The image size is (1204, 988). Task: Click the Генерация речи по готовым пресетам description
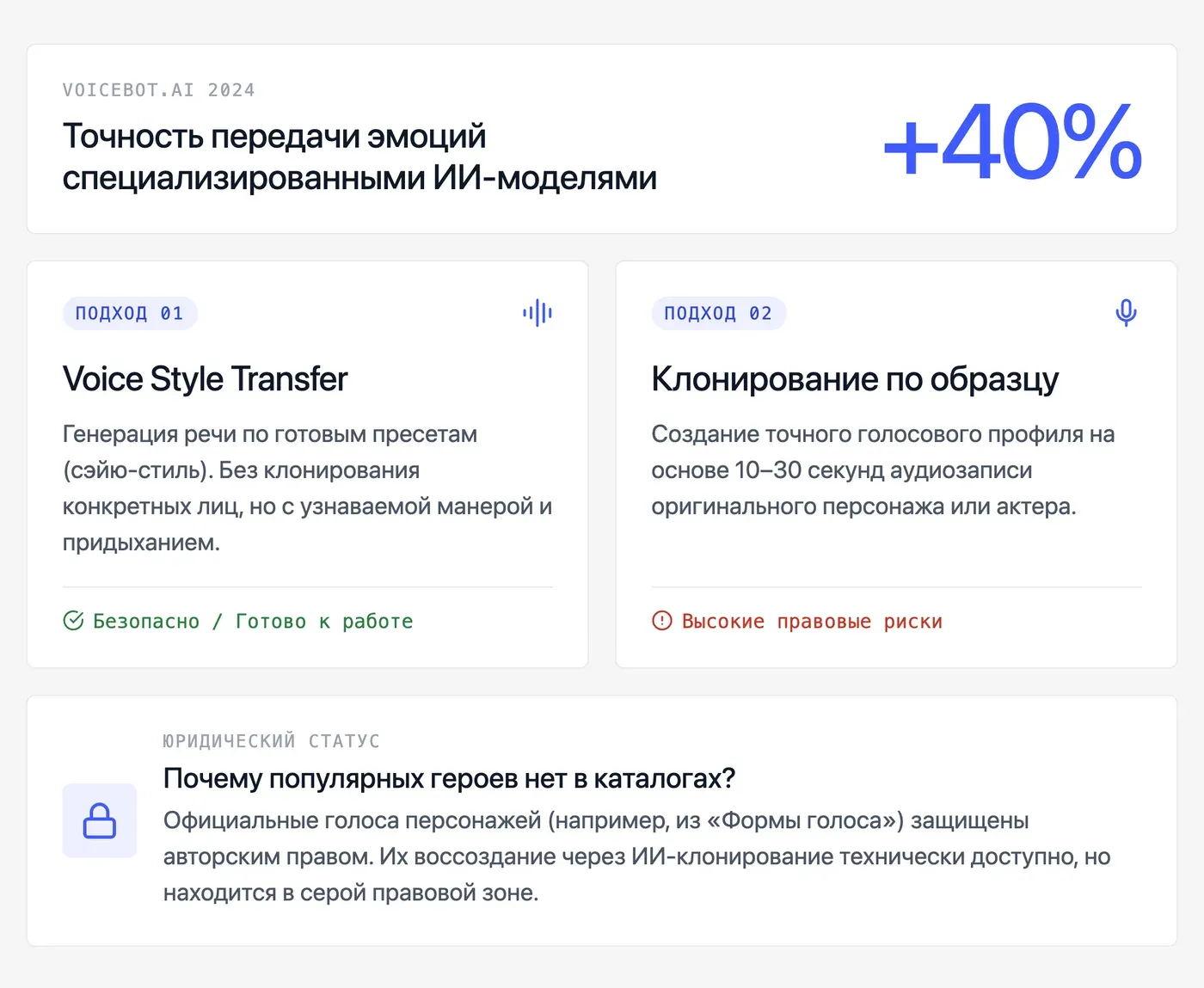click(x=308, y=488)
